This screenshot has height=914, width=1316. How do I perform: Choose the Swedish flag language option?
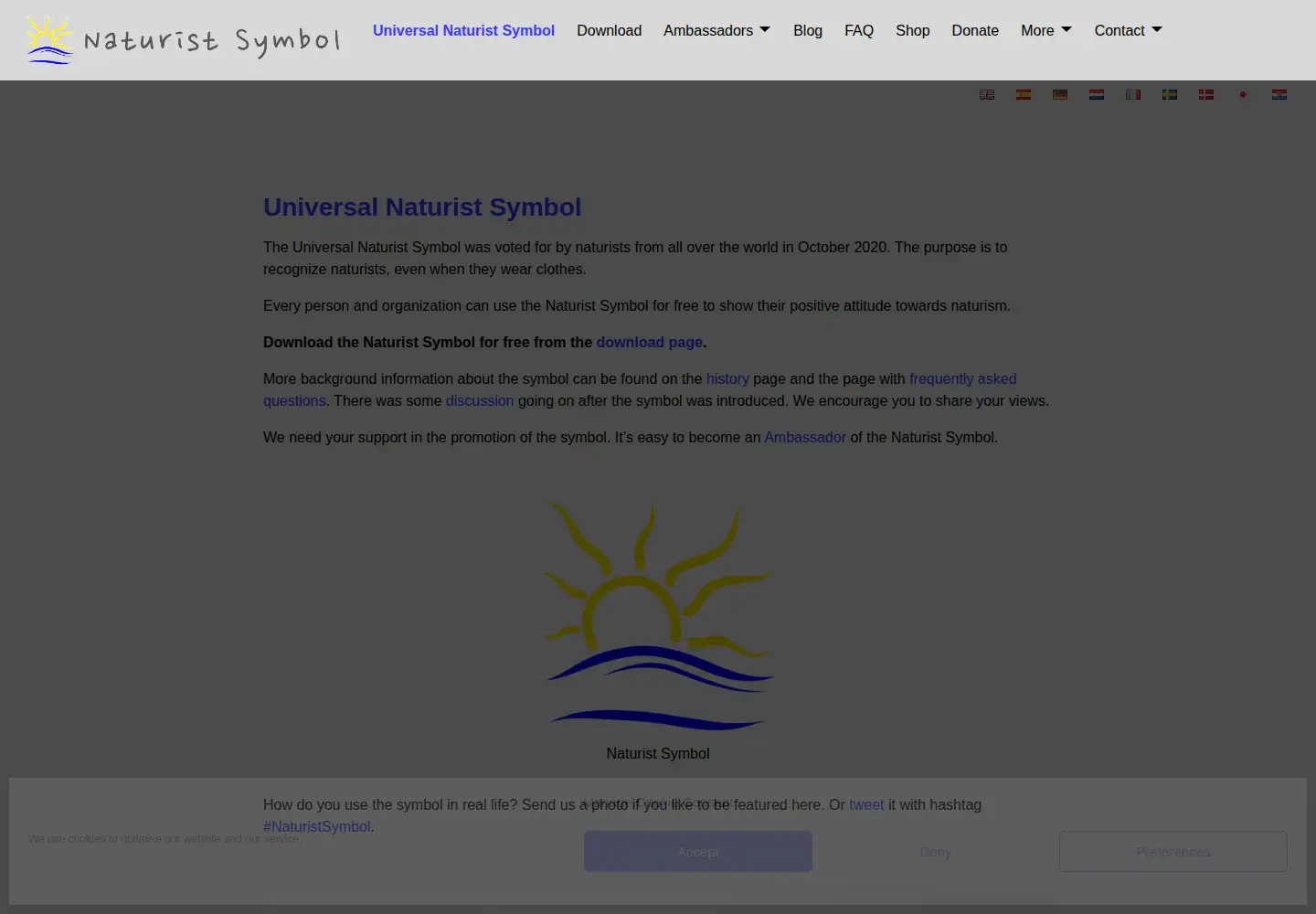1170,94
